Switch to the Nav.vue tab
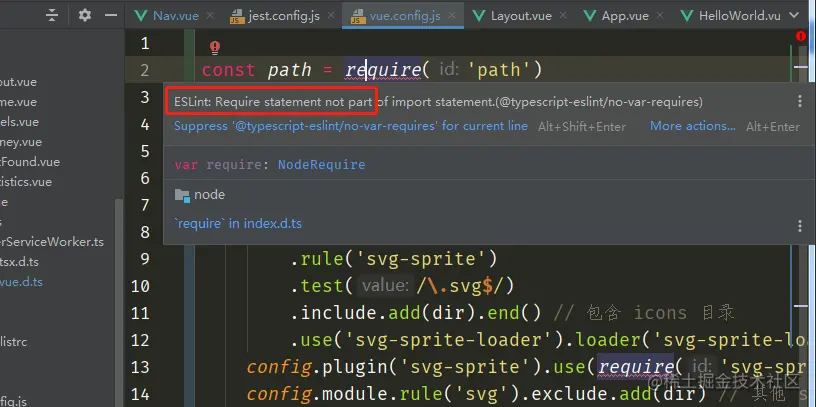Viewport: 816px width, 407px height. [175, 16]
